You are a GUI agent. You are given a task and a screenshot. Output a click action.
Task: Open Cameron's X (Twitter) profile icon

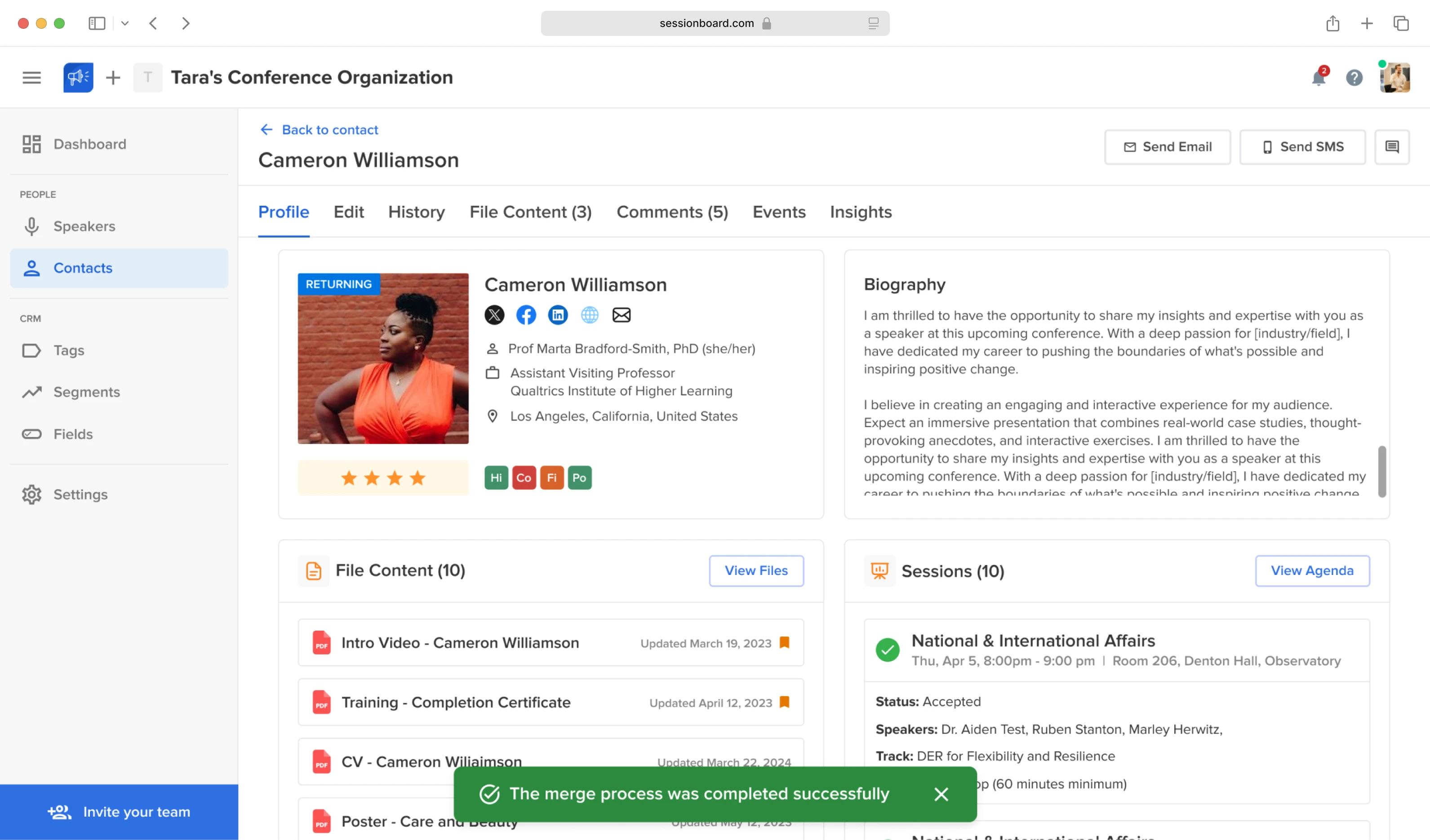pyautogui.click(x=494, y=315)
